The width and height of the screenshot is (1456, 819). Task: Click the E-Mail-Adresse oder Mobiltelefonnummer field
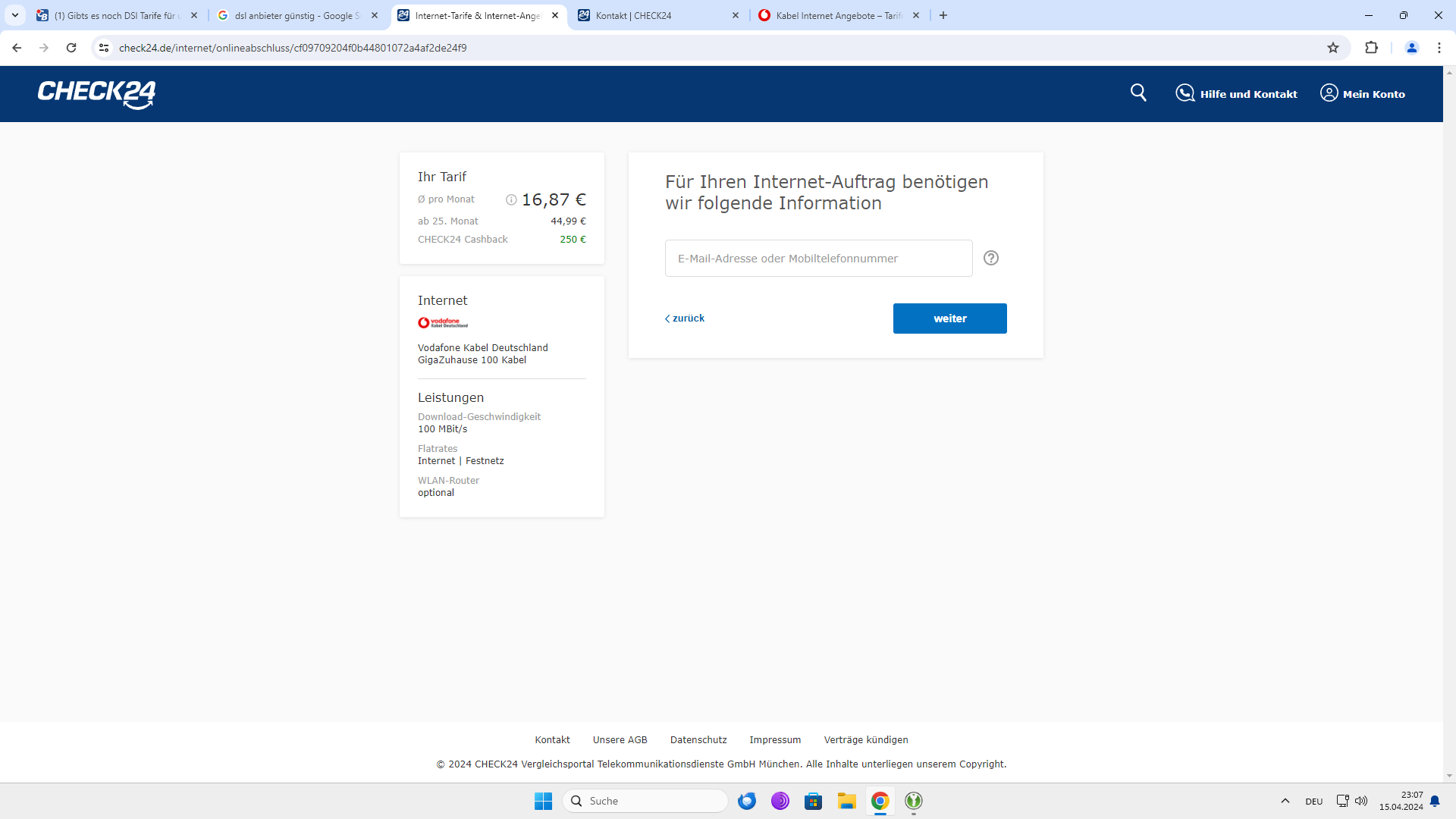(x=818, y=259)
